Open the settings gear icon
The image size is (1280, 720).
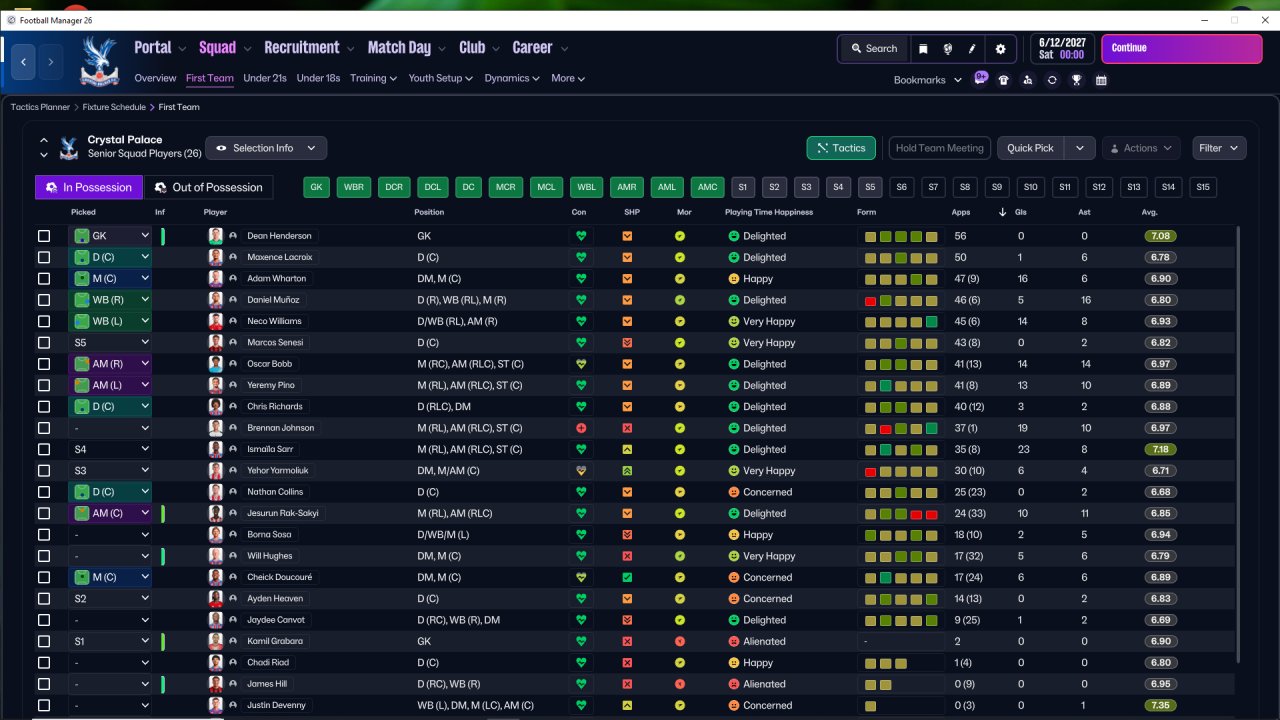(1000, 48)
